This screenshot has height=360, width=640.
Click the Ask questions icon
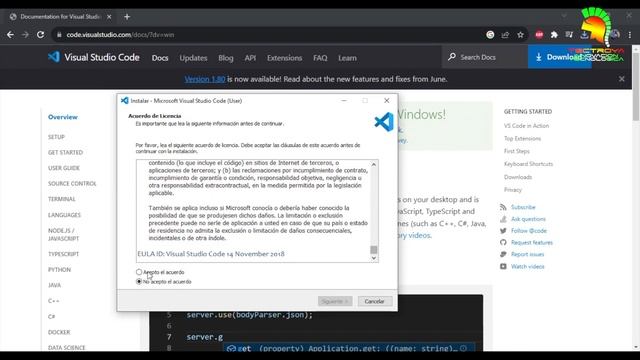point(503,219)
